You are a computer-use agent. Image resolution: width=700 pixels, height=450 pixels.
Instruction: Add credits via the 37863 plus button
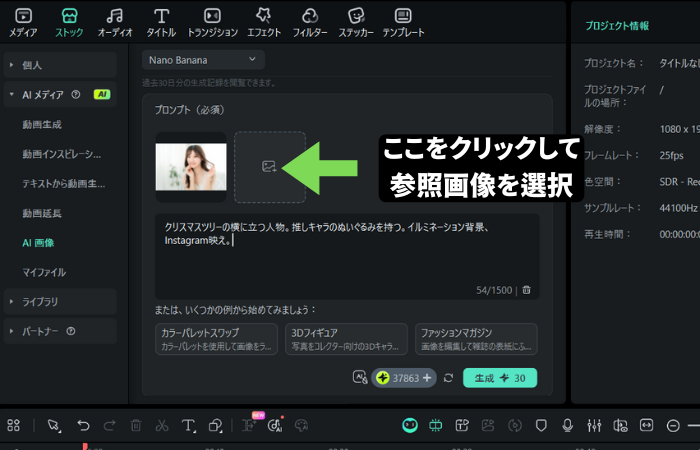[427, 378]
